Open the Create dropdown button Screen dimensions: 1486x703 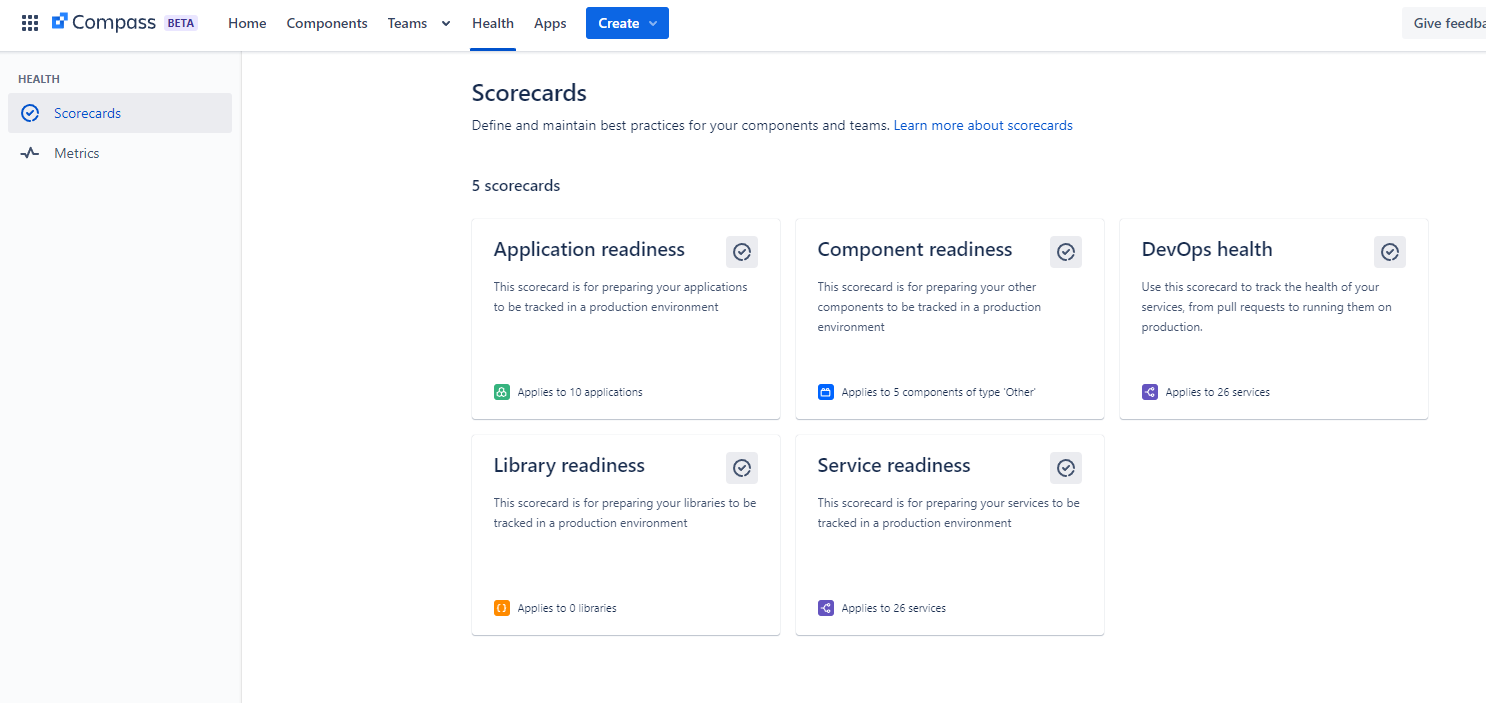tap(627, 23)
